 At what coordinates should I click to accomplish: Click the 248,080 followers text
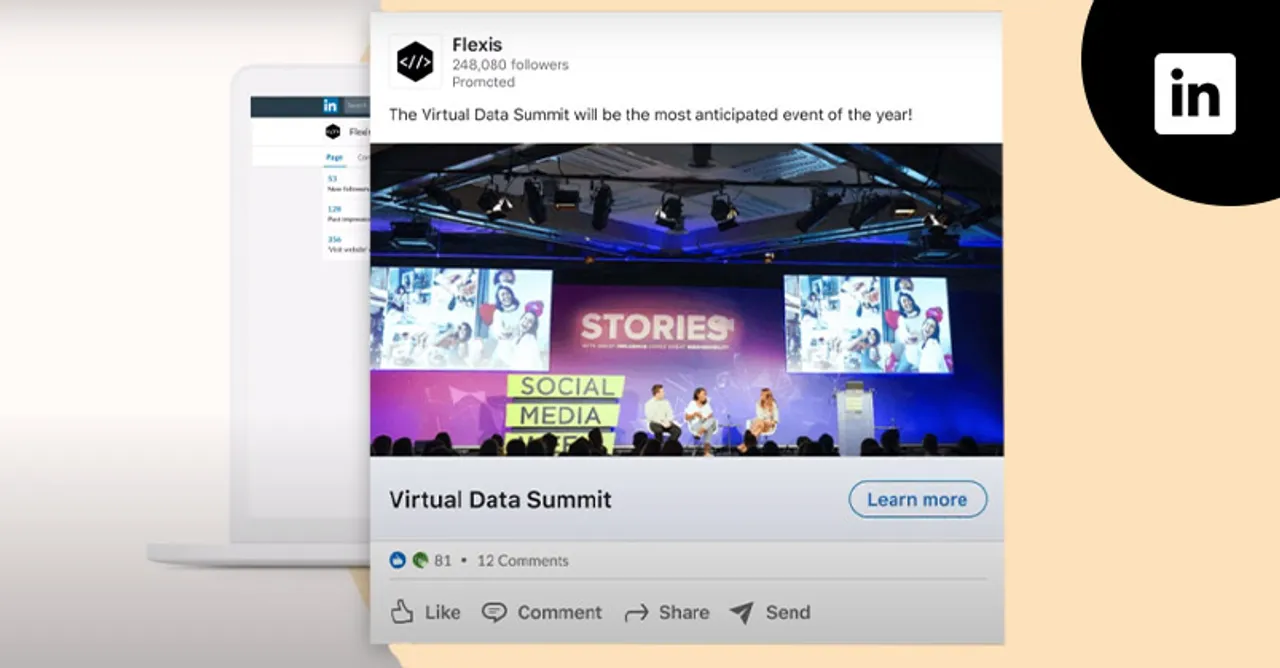point(510,65)
